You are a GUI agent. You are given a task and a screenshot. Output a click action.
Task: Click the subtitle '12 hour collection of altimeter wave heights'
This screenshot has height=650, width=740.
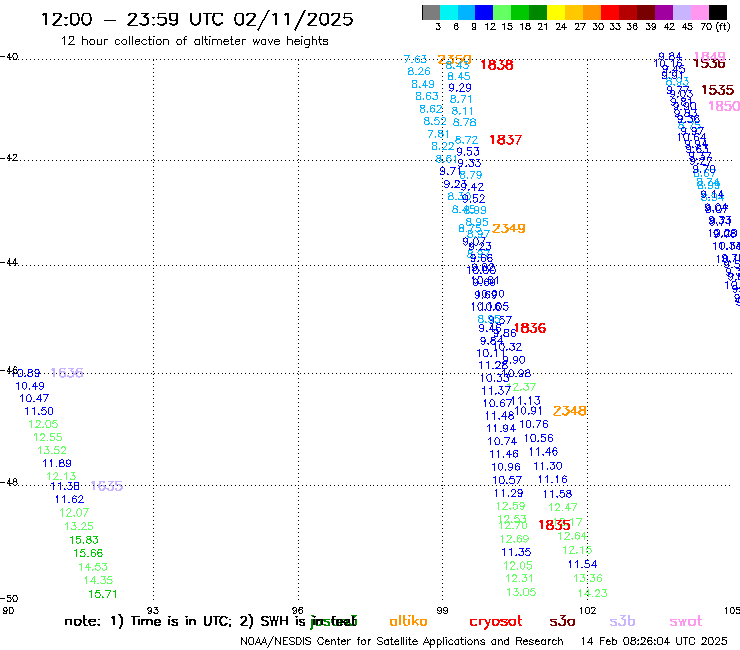(194, 41)
